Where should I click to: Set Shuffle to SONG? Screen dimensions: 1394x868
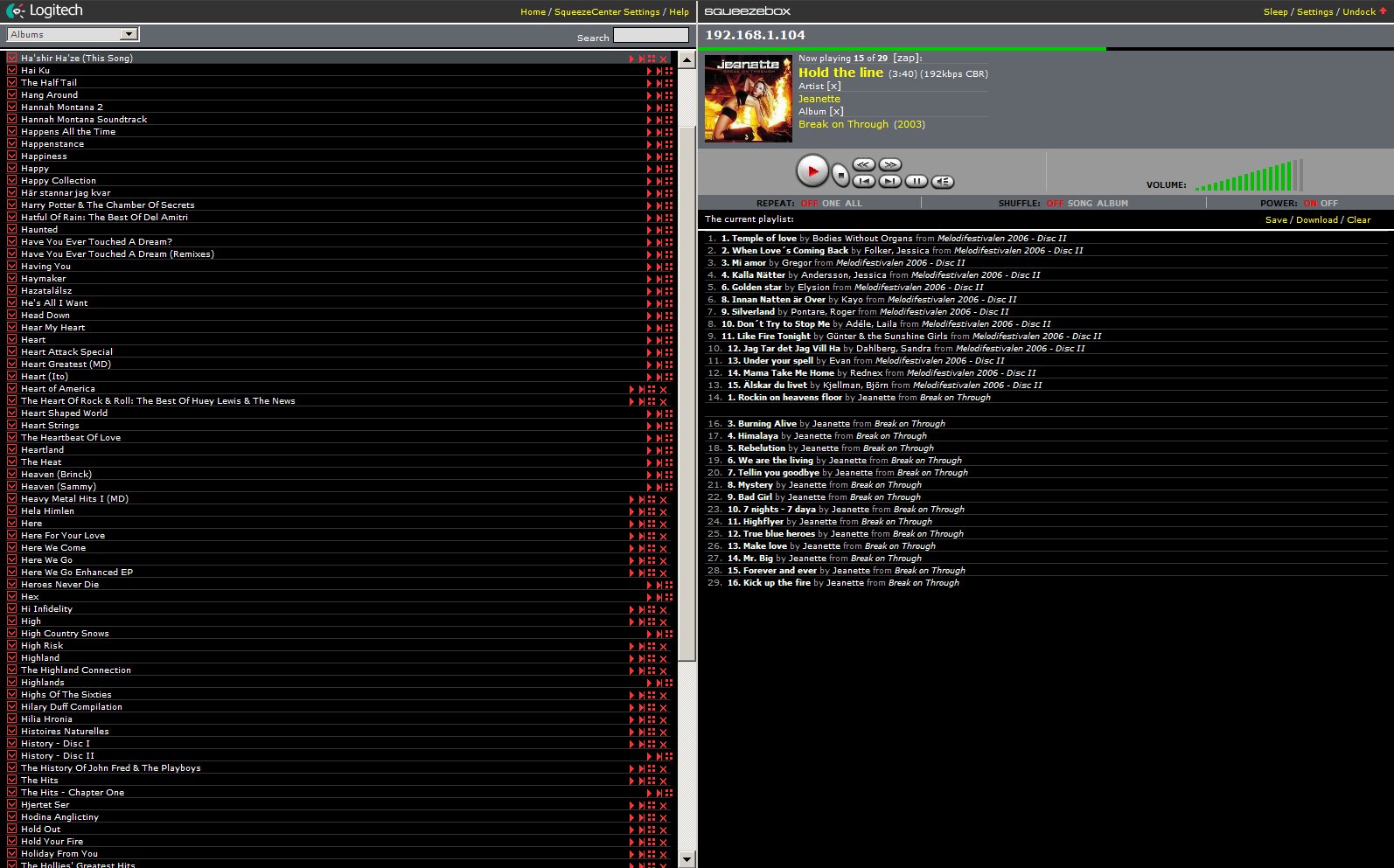[x=1080, y=204]
